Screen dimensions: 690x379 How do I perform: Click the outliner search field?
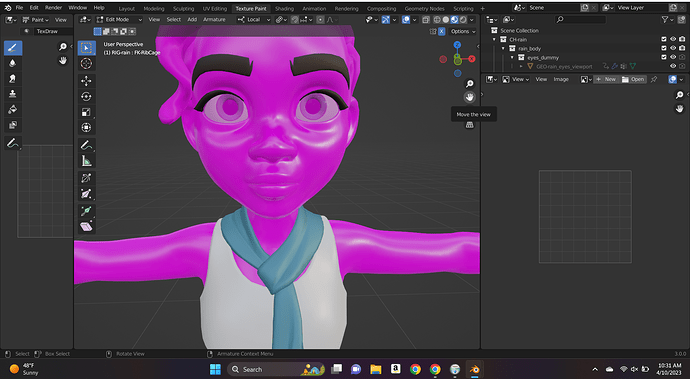[x=580, y=19]
